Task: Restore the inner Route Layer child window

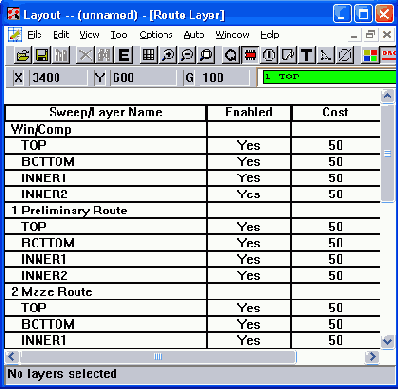Action: pos(370,35)
